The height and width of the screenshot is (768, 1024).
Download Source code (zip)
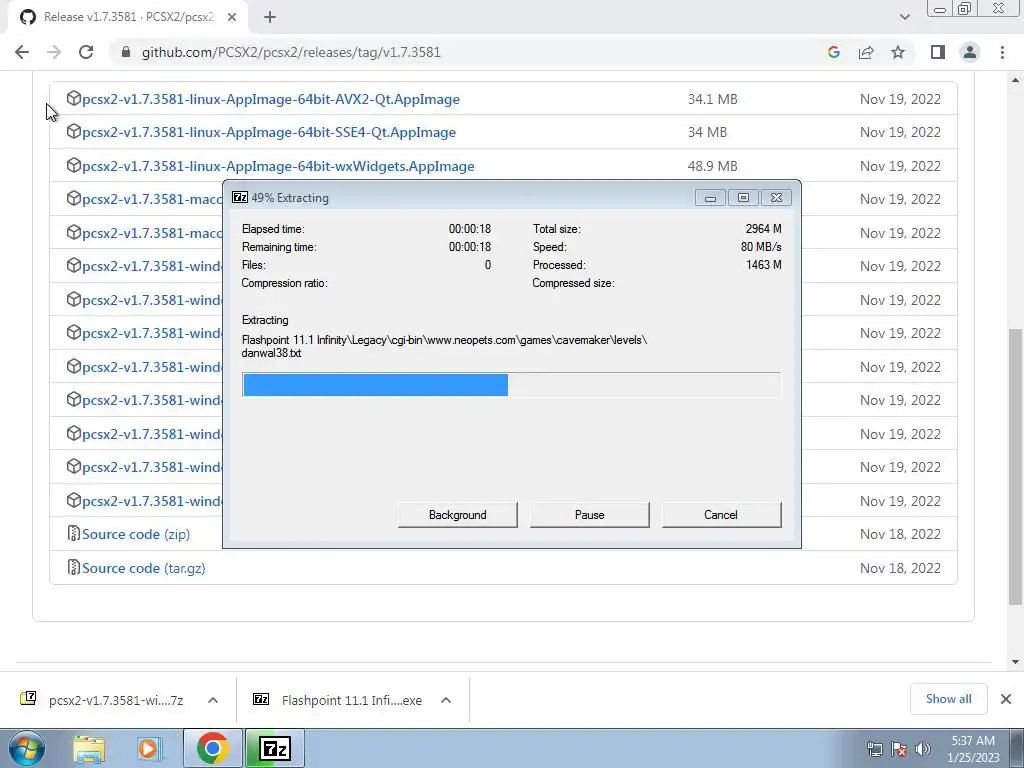[136, 534]
